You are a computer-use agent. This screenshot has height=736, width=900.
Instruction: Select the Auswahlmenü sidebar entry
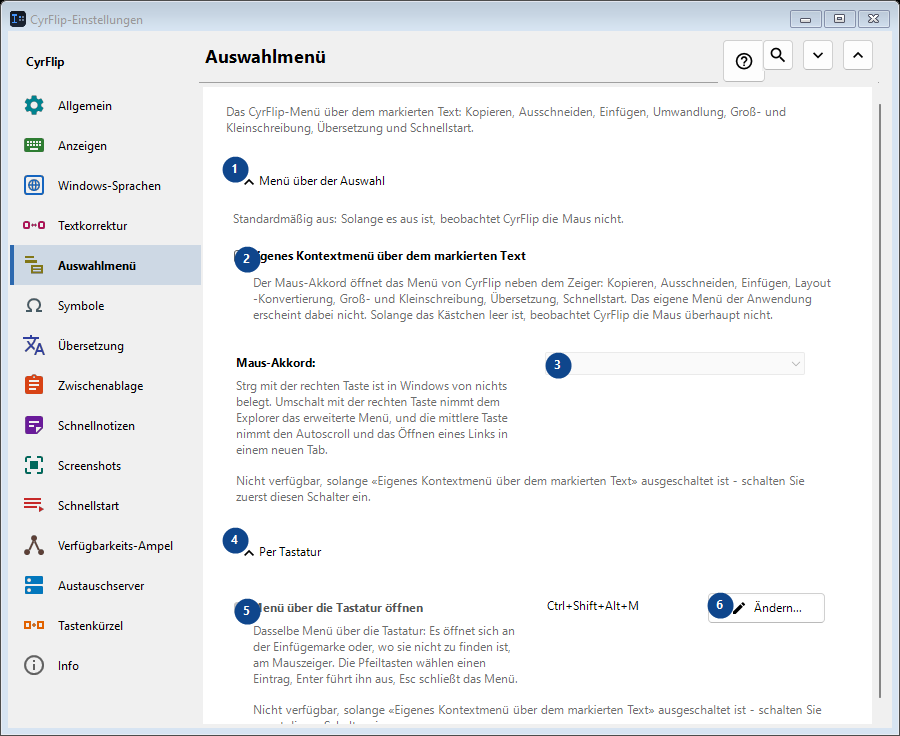tap(106, 265)
